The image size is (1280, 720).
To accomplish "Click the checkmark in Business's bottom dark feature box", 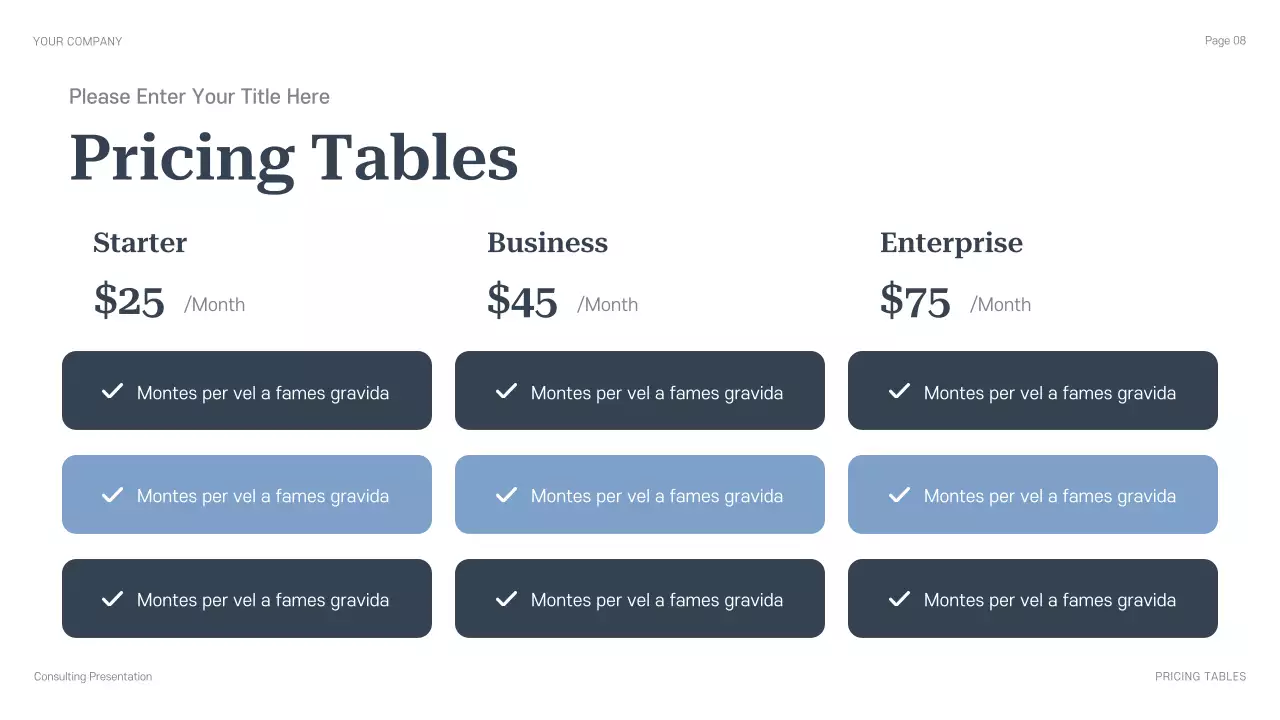I will pos(507,599).
